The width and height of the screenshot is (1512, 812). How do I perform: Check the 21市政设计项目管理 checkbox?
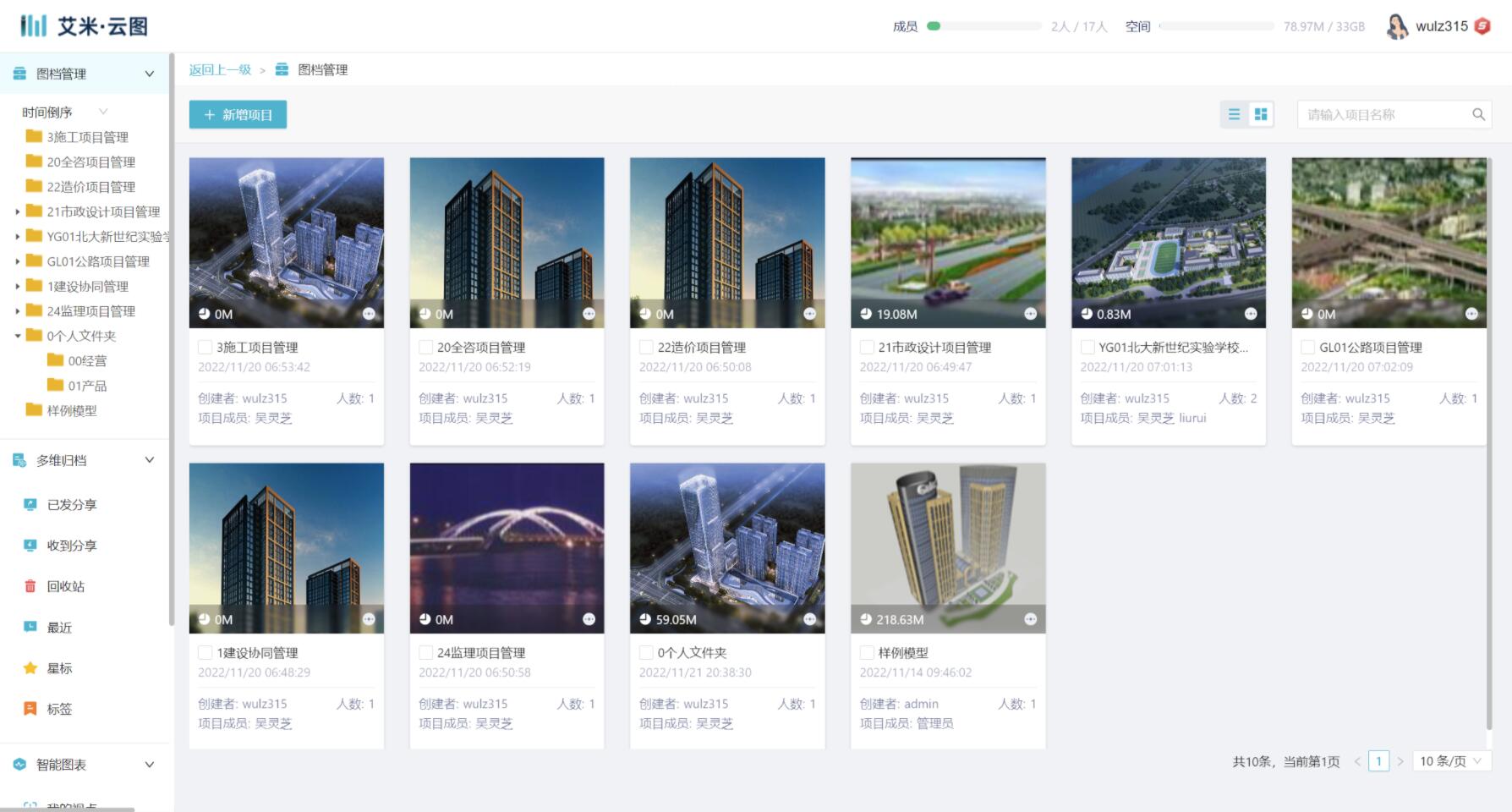[x=867, y=347]
